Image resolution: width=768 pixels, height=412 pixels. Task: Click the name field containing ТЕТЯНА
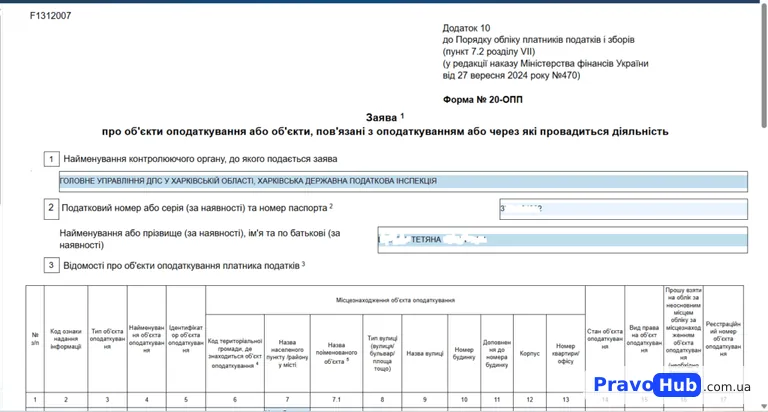pos(562,240)
